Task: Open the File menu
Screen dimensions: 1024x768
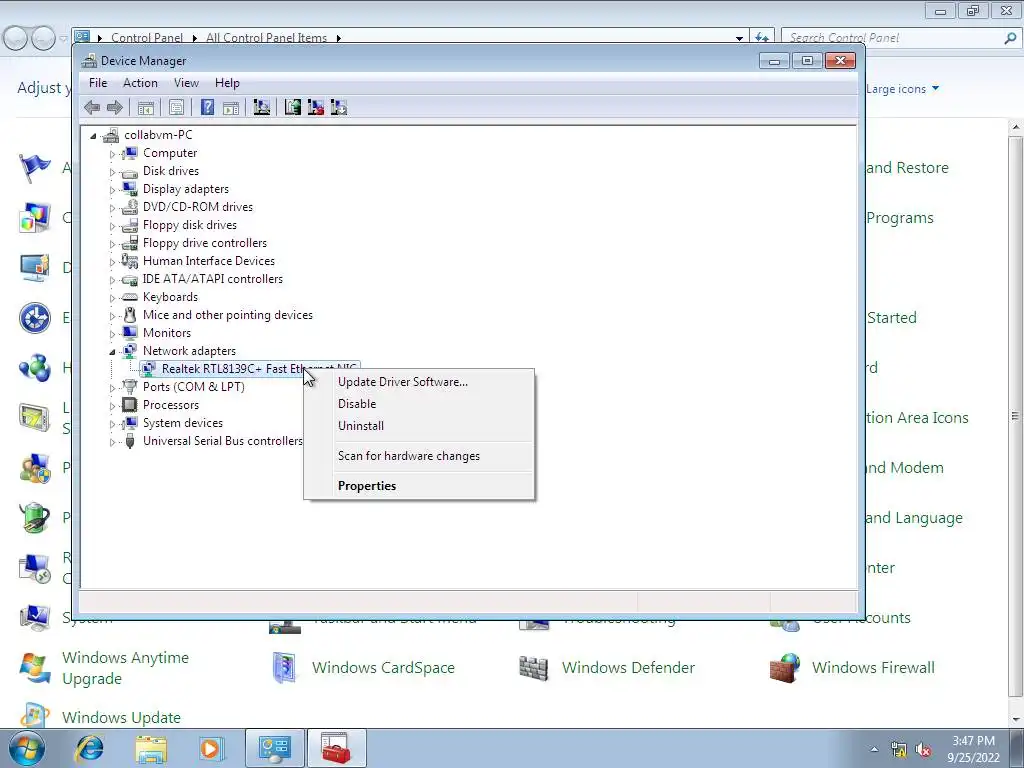Action: click(98, 83)
